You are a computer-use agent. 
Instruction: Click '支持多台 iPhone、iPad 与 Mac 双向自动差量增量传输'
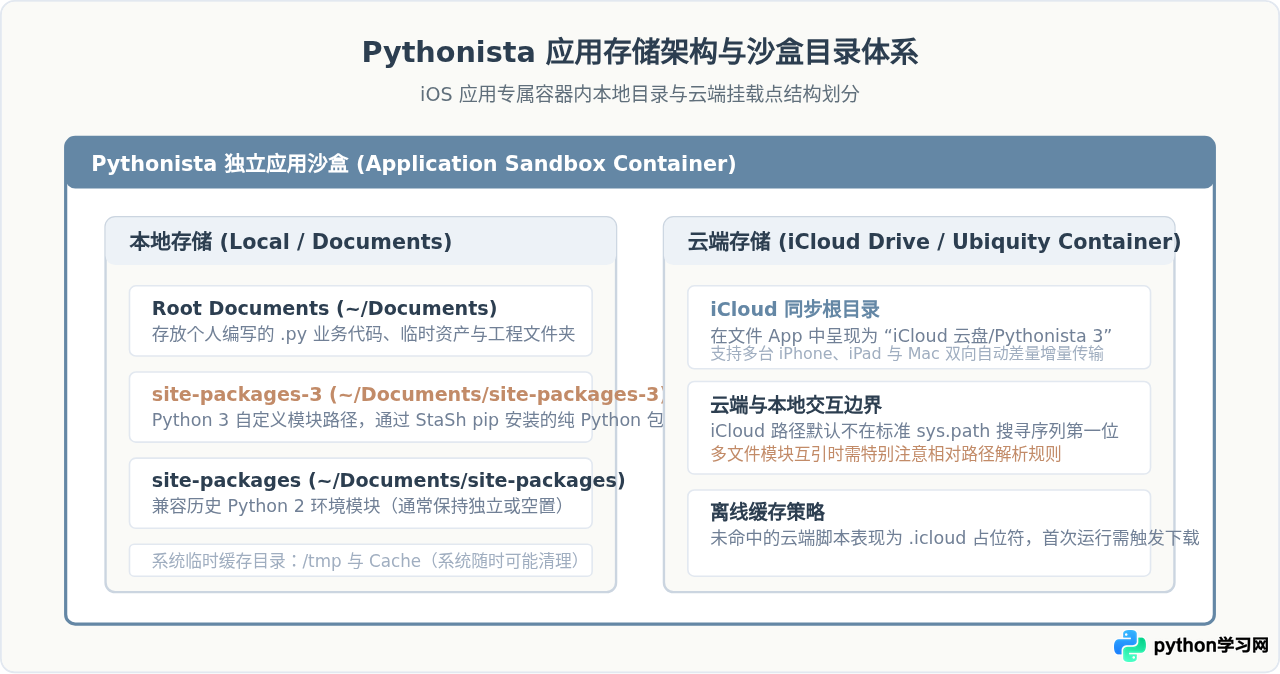click(x=907, y=355)
